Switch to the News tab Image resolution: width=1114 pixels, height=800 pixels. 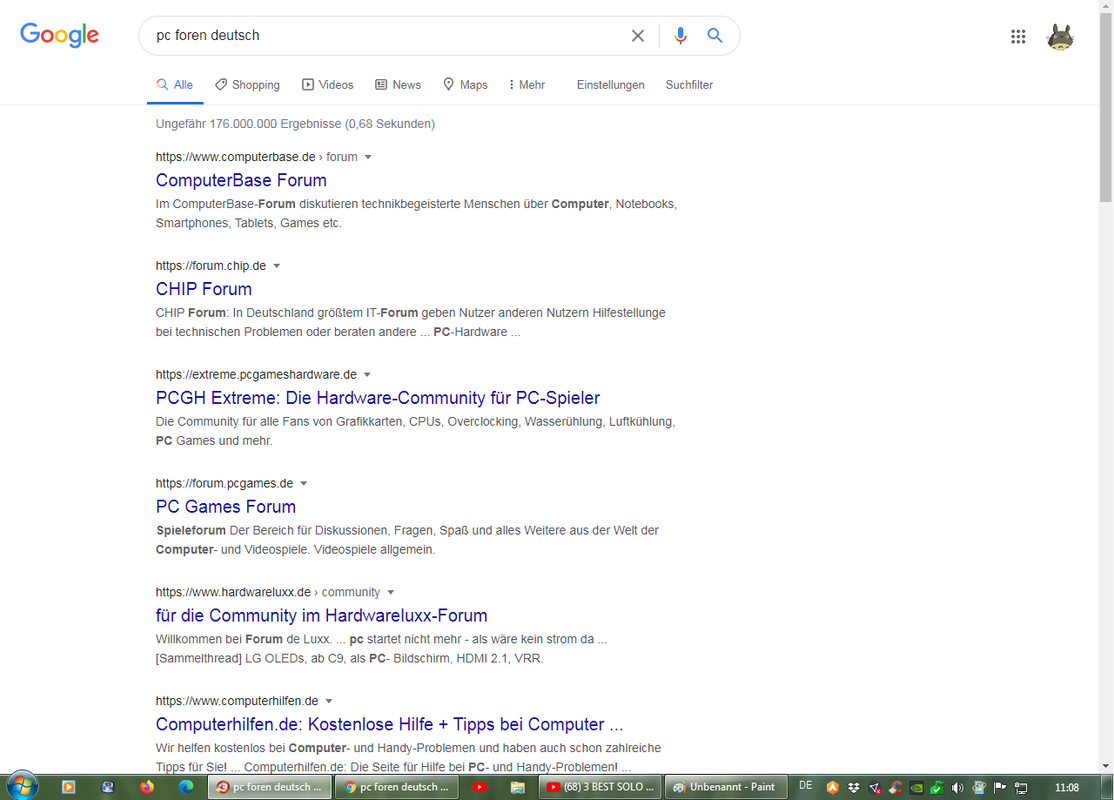pos(398,85)
